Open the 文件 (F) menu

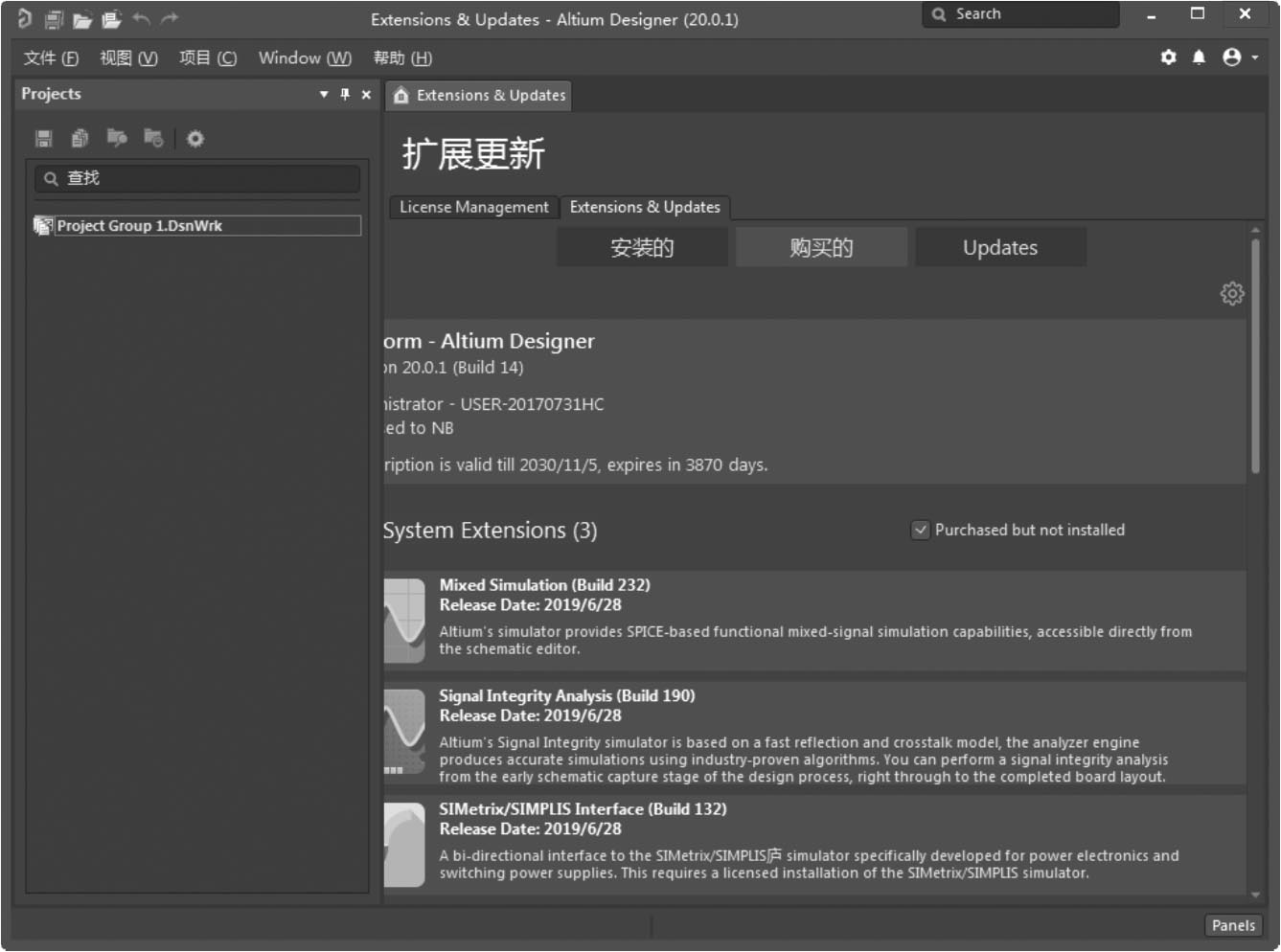[51, 57]
